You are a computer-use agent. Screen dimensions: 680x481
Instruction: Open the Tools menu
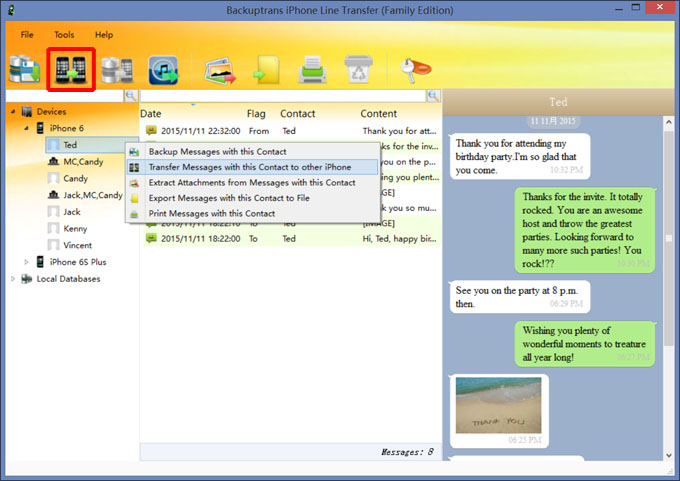coord(64,35)
